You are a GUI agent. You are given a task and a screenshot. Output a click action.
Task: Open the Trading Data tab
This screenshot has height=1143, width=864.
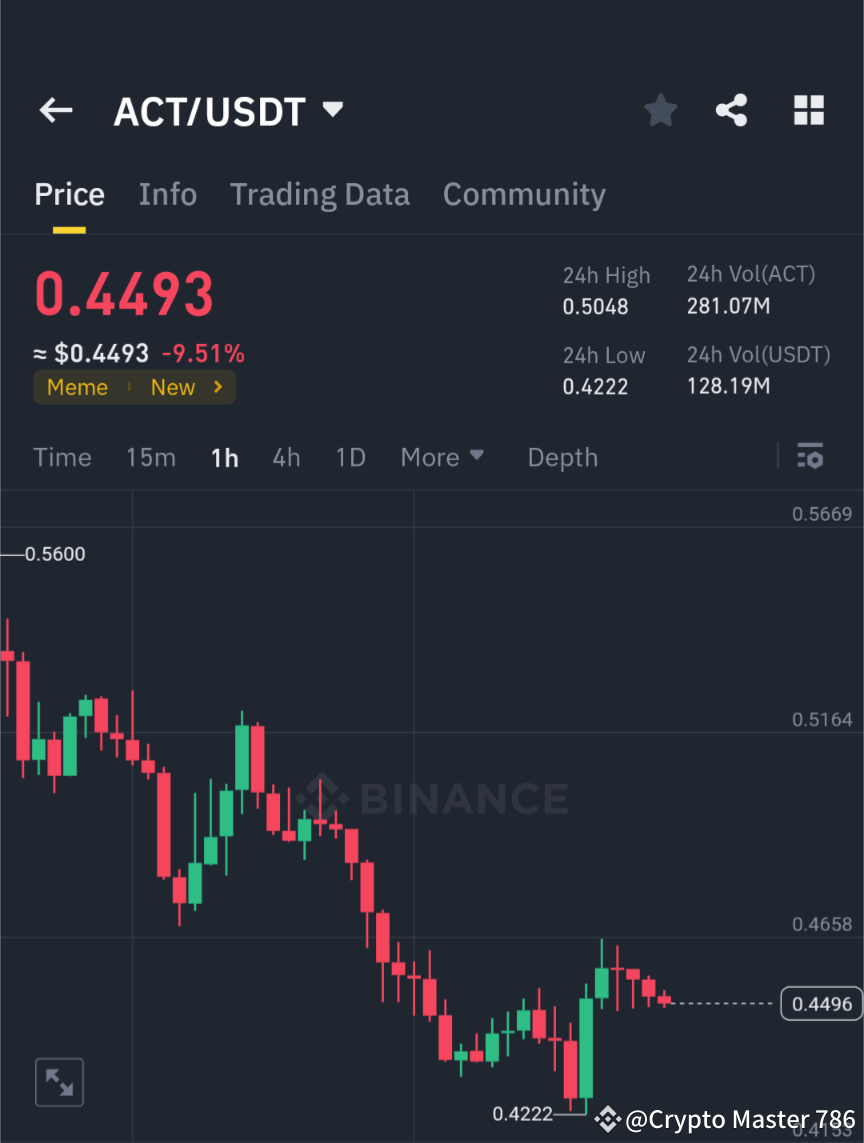(319, 194)
